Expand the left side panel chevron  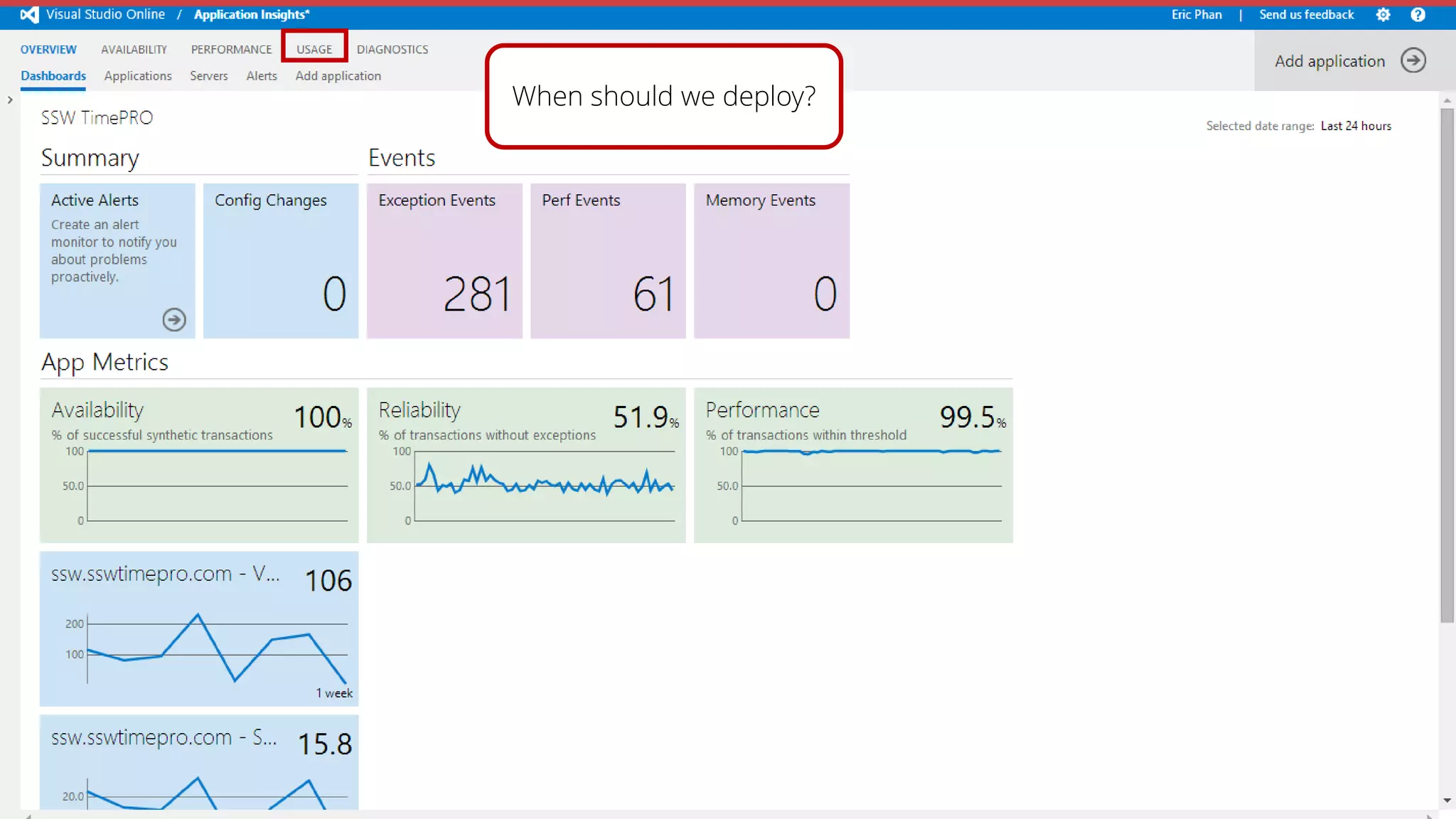pyautogui.click(x=10, y=100)
